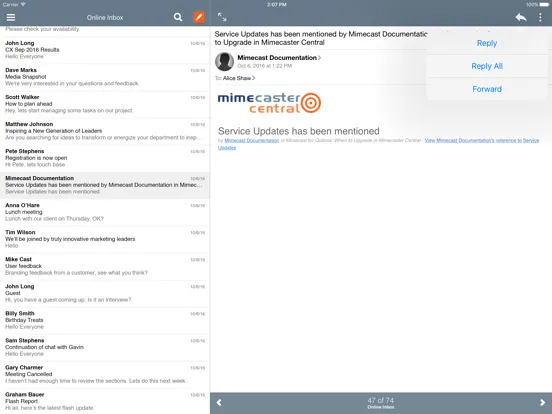552x414 pixels.
Task: Open Billy Smith's Birthday Treats email
Action: coord(105,321)
